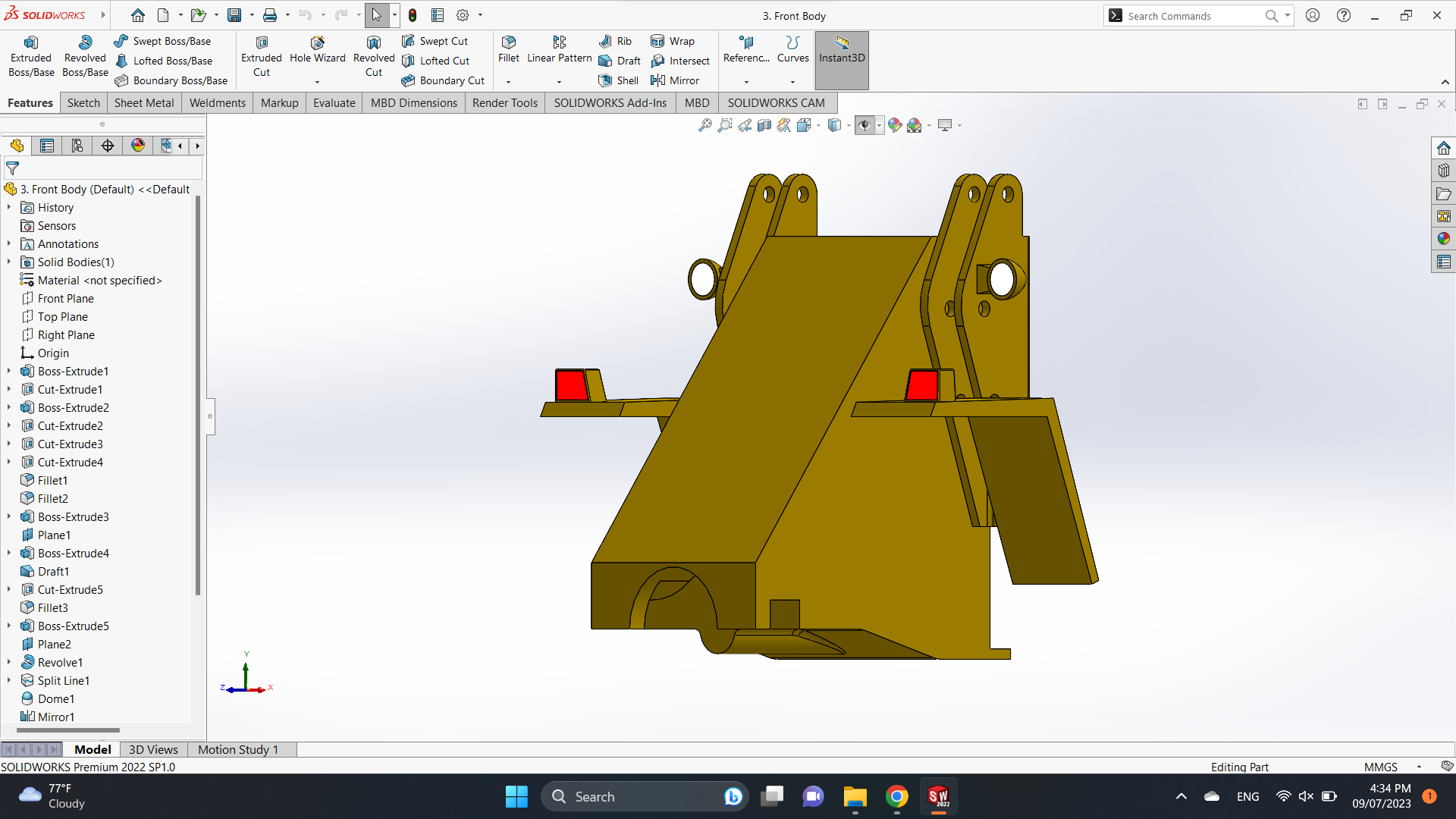This screenshot has width=1456, height=819.
Task: Expand the Solid Bodies(1) folder
Action: 9,262
